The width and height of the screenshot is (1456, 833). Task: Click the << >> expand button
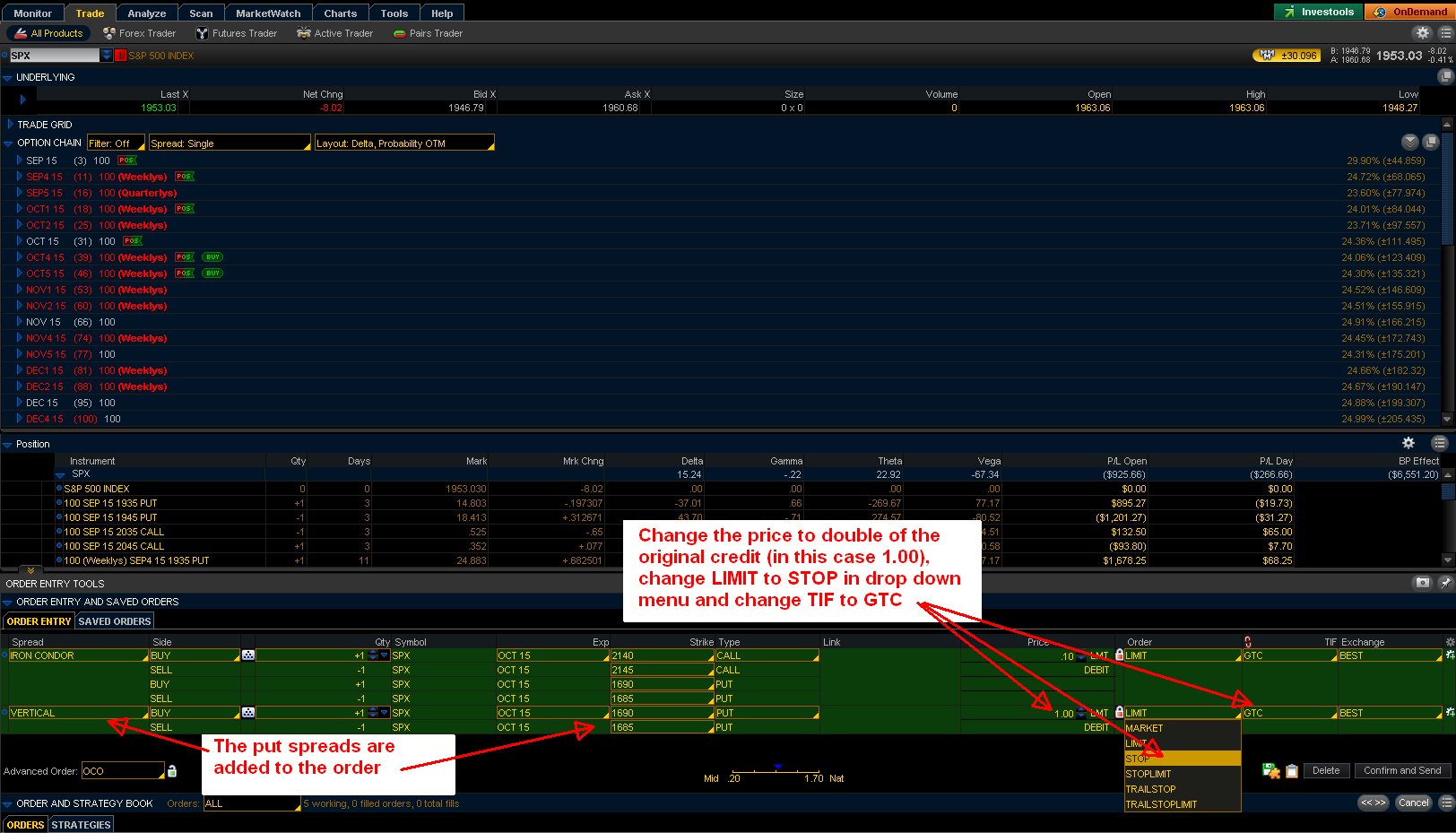[x=1374, y=803]
